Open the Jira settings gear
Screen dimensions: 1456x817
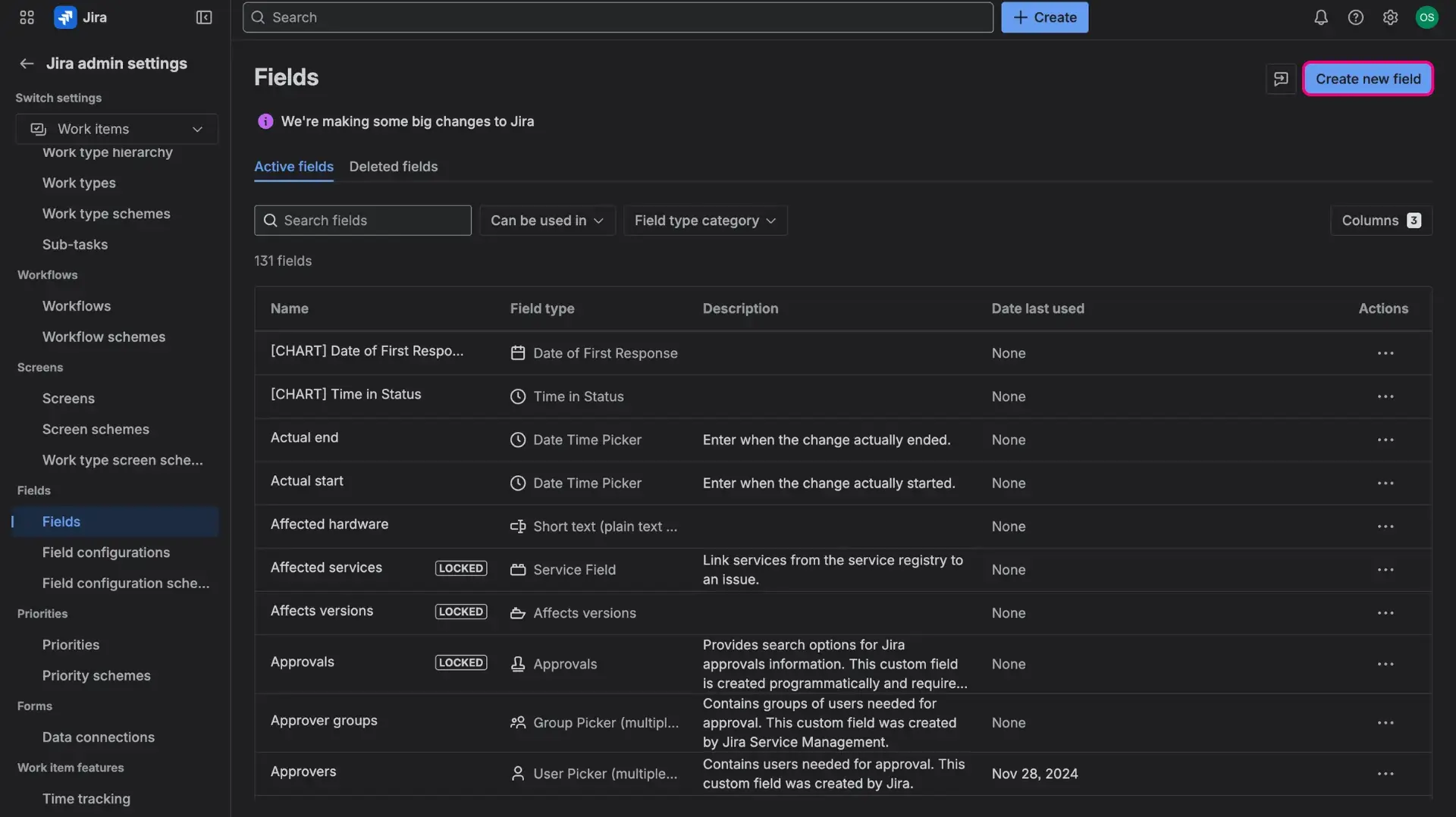[1390, 17]
